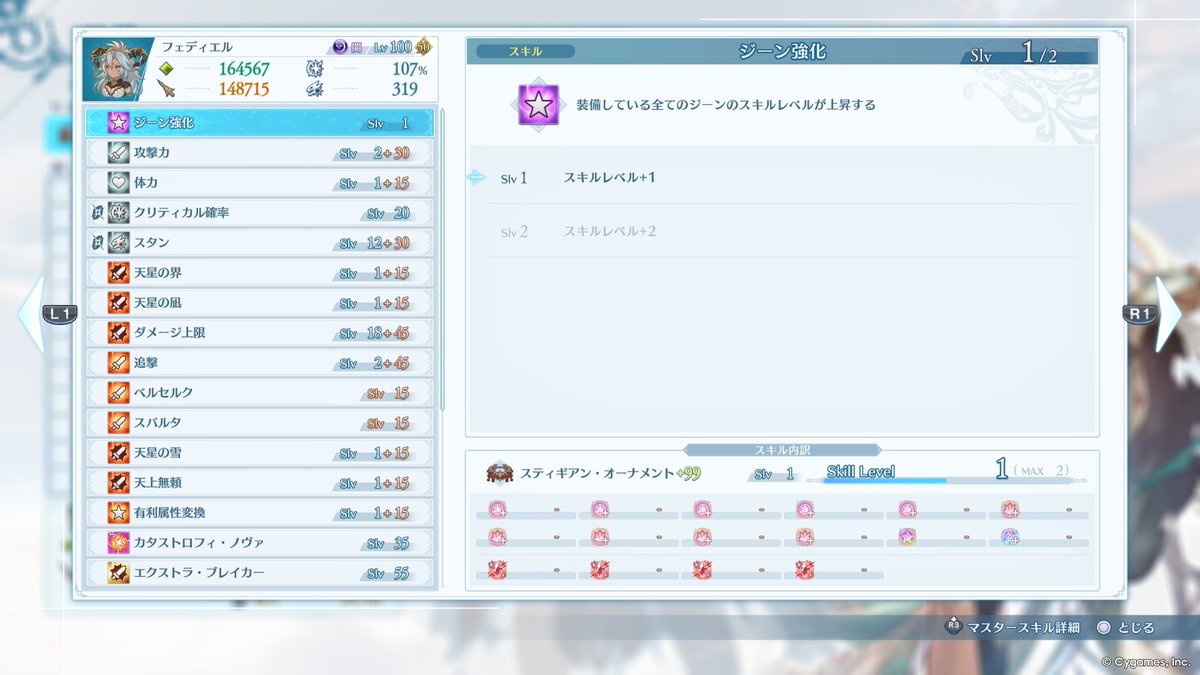Click the skill description text 装備している全てのジーン
The height and width of the screenshot is (675, 1200).
pos(725,104)
